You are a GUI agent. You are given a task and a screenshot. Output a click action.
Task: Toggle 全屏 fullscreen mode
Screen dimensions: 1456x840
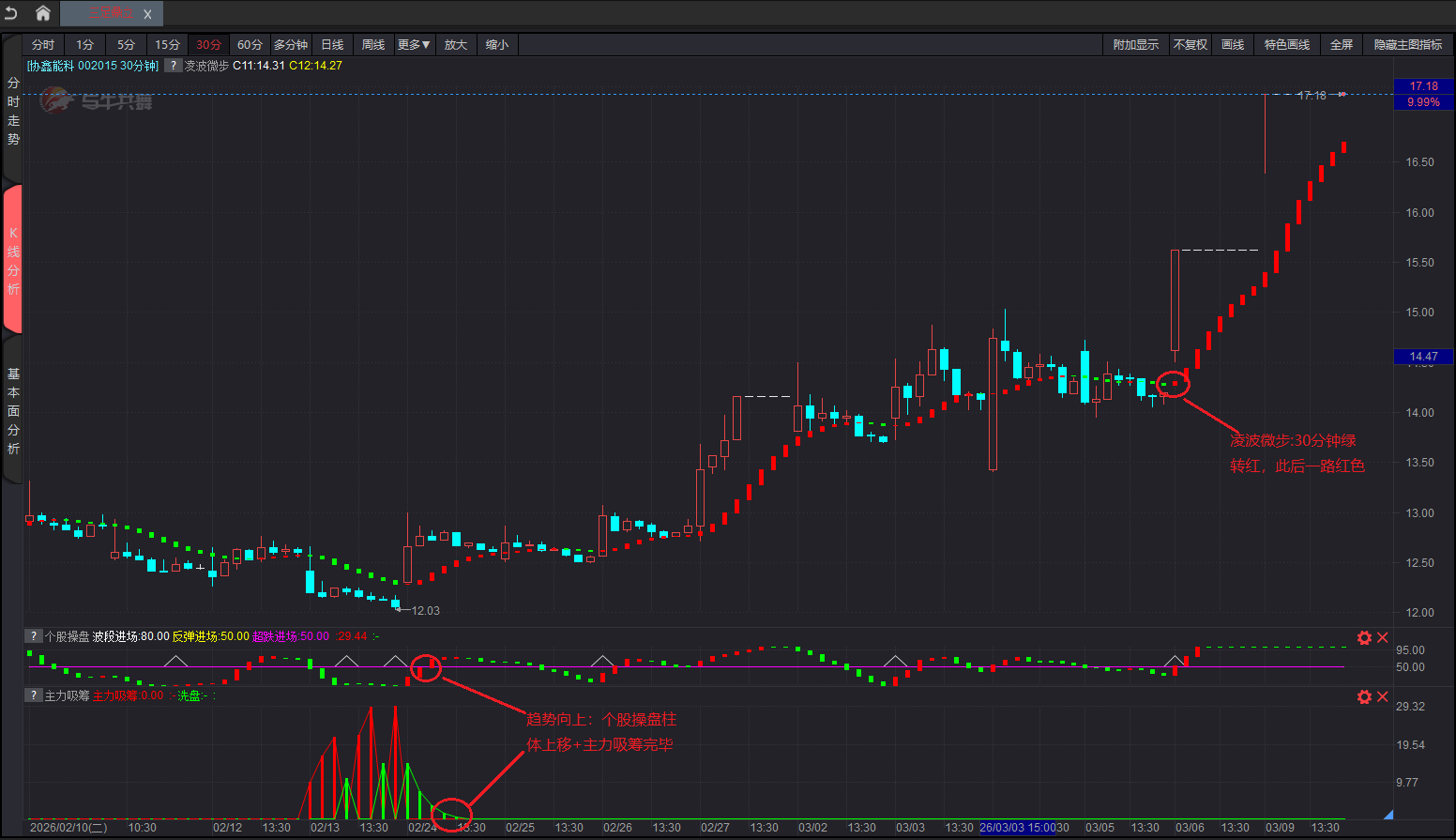click(1341, 45)
